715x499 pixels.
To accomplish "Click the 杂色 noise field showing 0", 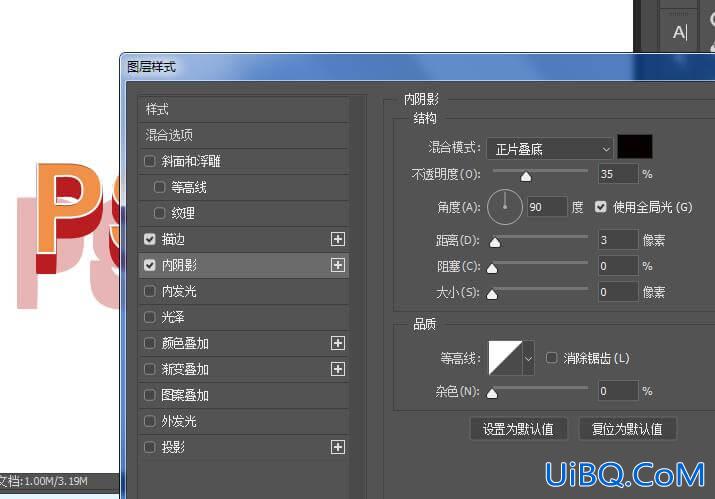I will coord(618,391).
